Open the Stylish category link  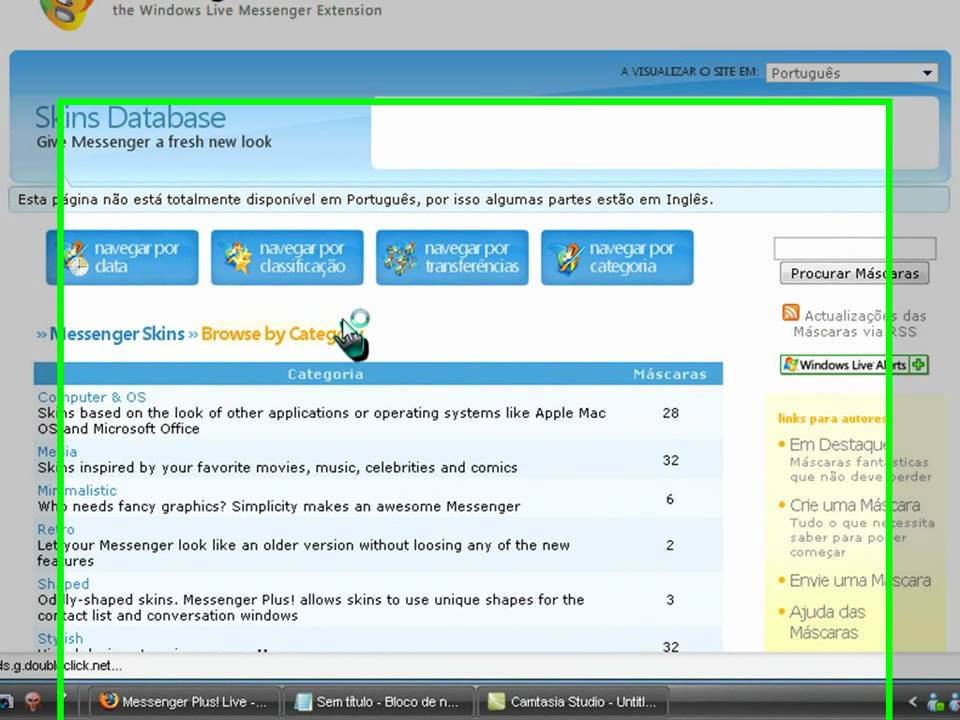tap(60, 639)
